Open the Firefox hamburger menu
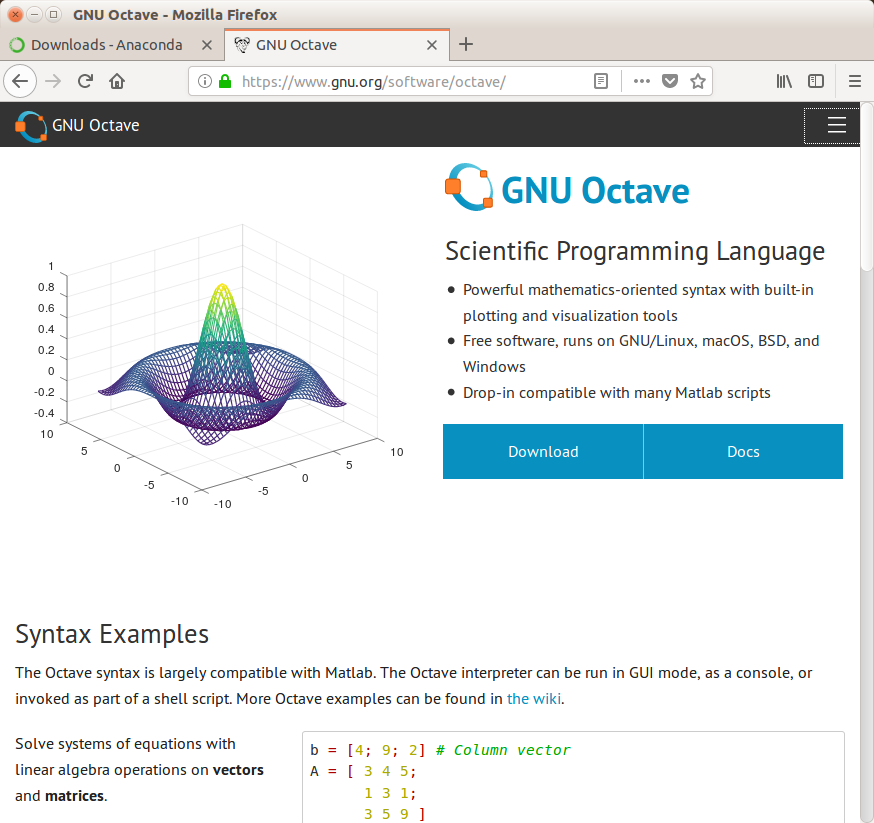Screen dimensions: 874x823 coord(855,81)
